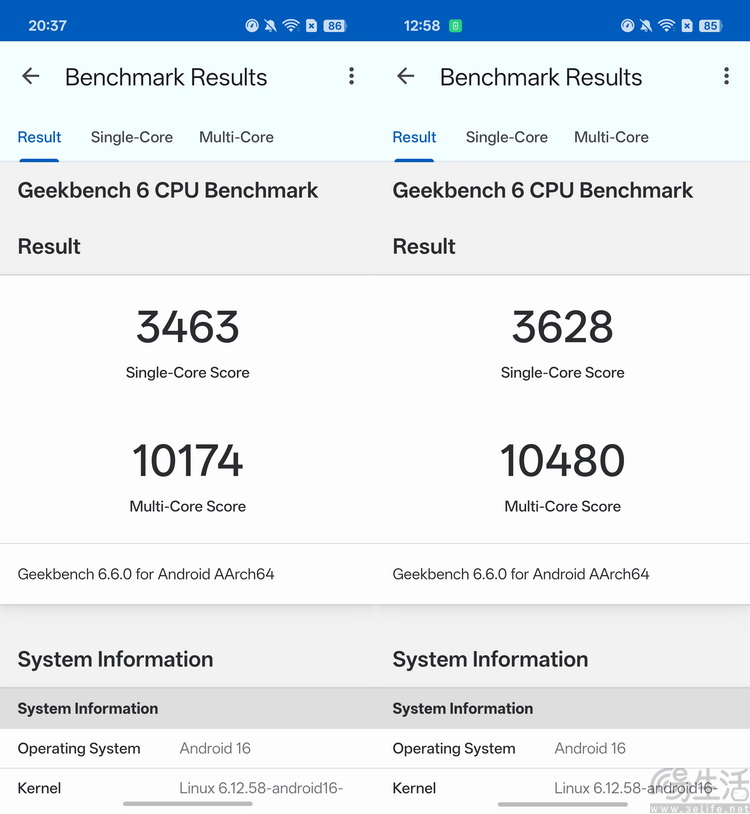Switch to Multi-Core tab in right screenshot
750x814 pixels.
[611, 138]
